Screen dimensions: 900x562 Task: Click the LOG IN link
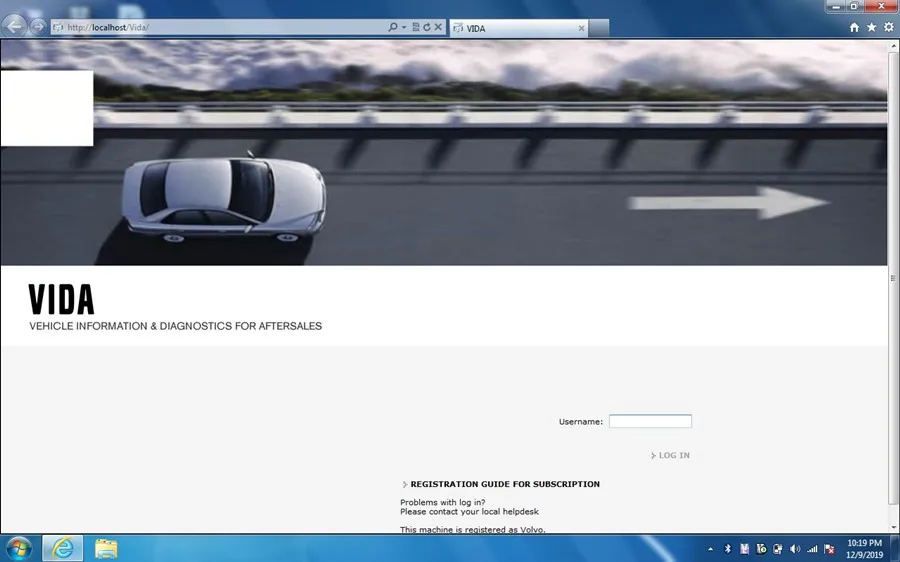[x=674, y=455]
